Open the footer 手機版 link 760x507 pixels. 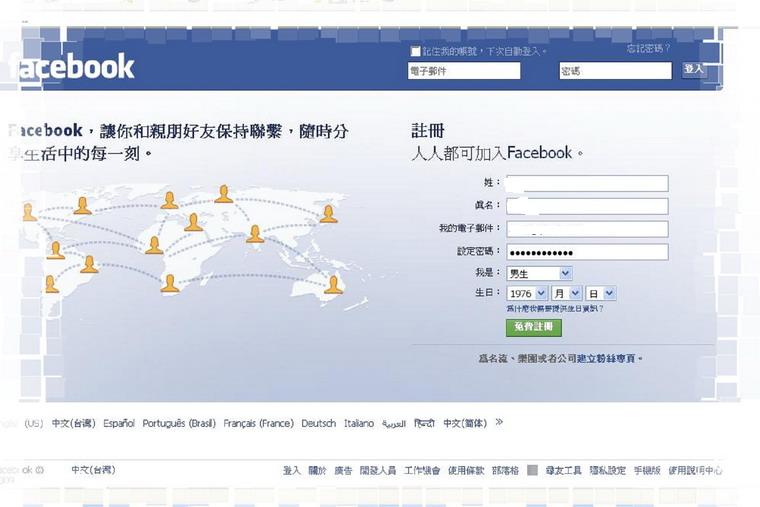[x=647, y=470]
